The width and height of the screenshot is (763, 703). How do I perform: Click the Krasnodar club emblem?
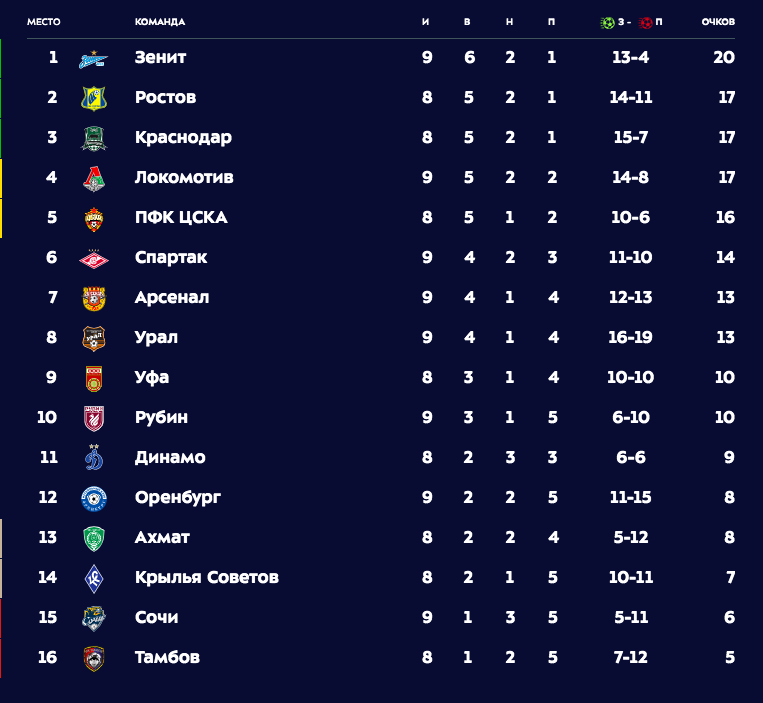click(x=93, y=138)
